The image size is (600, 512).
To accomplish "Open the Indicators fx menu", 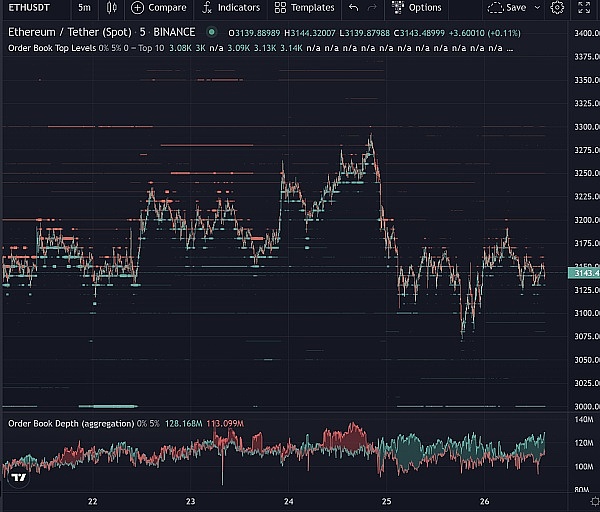I will click(x=206, y=8).
